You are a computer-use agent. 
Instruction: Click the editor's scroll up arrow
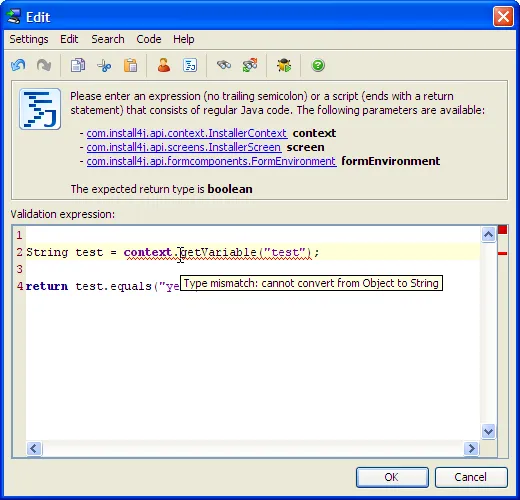pos(488,234)
